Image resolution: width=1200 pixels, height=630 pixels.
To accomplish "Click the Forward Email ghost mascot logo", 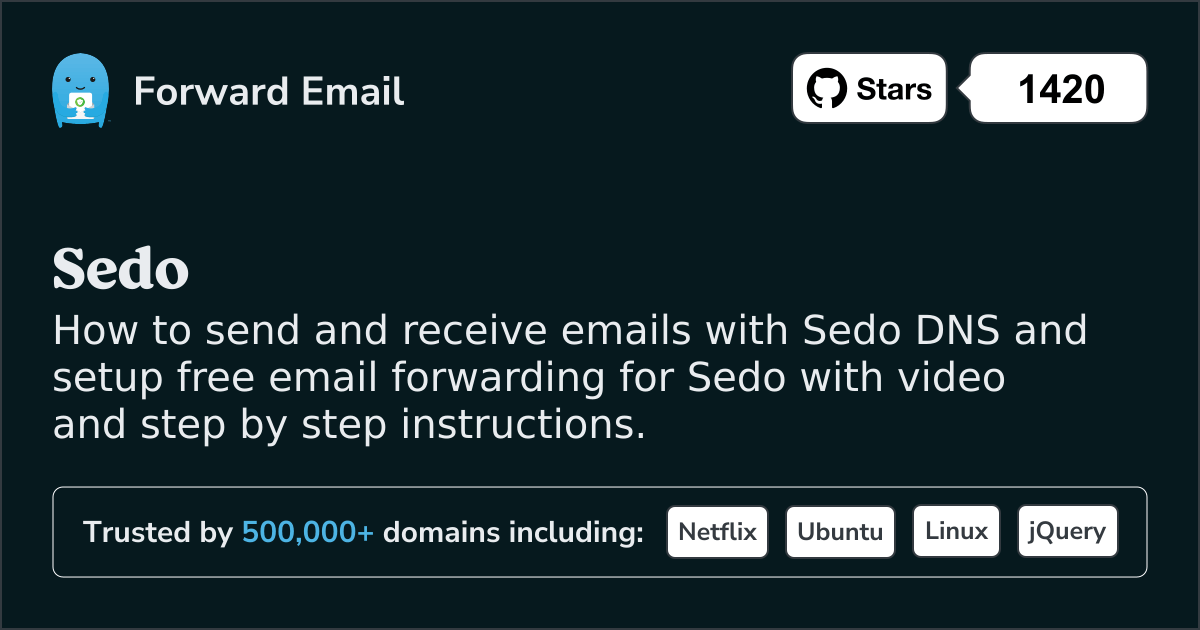I will click(79, 90).
